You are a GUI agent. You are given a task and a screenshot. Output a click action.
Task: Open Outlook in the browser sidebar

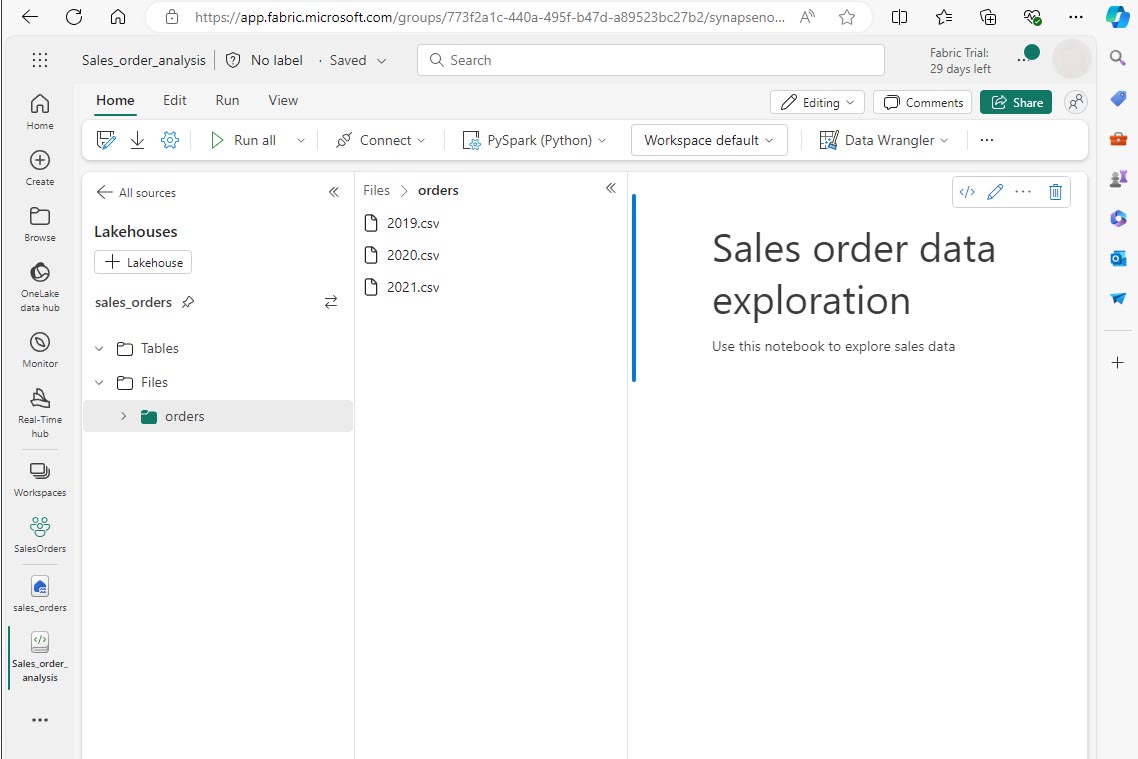(x=1118, y=258)
